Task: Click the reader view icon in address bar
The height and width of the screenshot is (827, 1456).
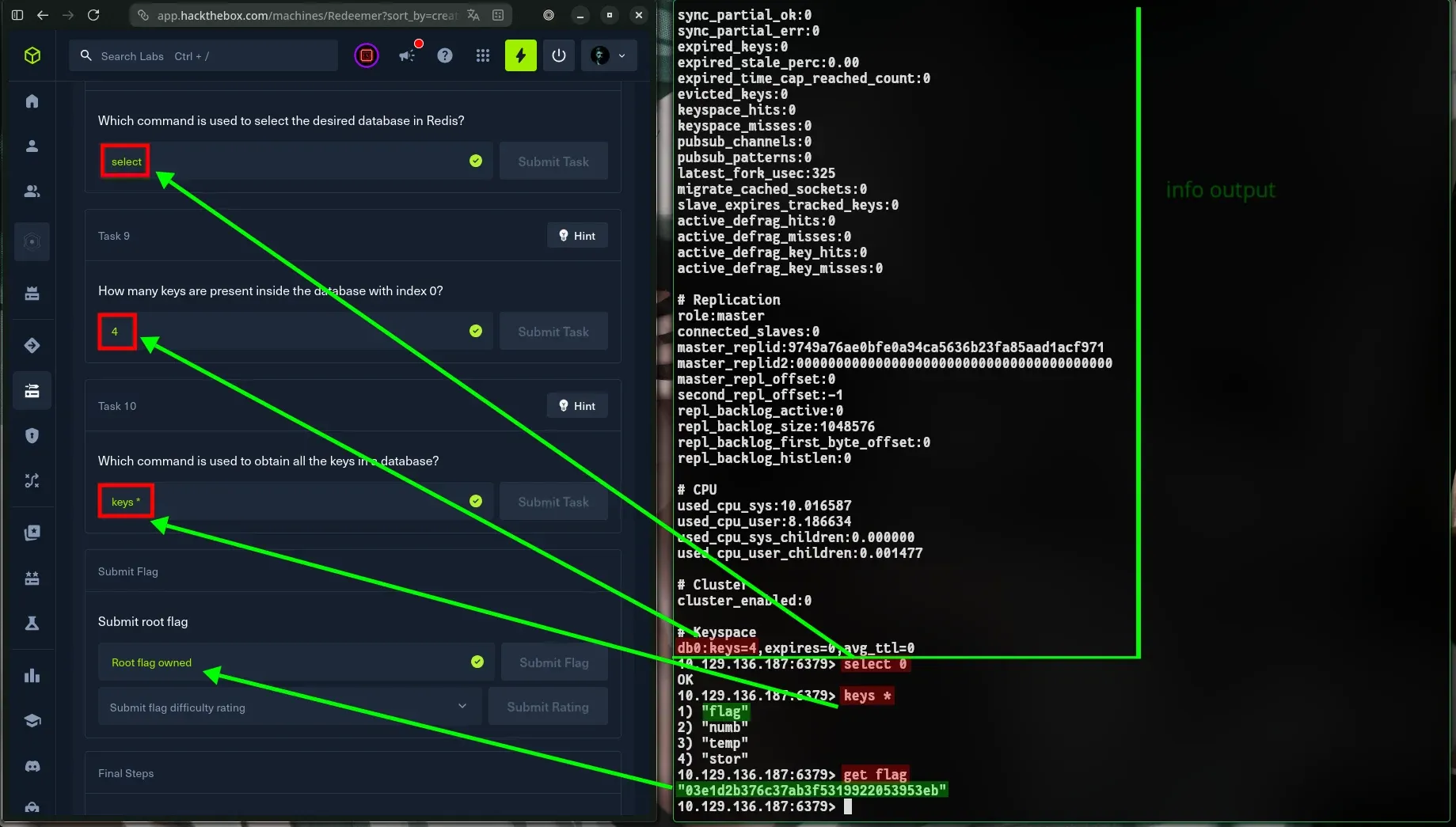Action: [x=498, y=15]
